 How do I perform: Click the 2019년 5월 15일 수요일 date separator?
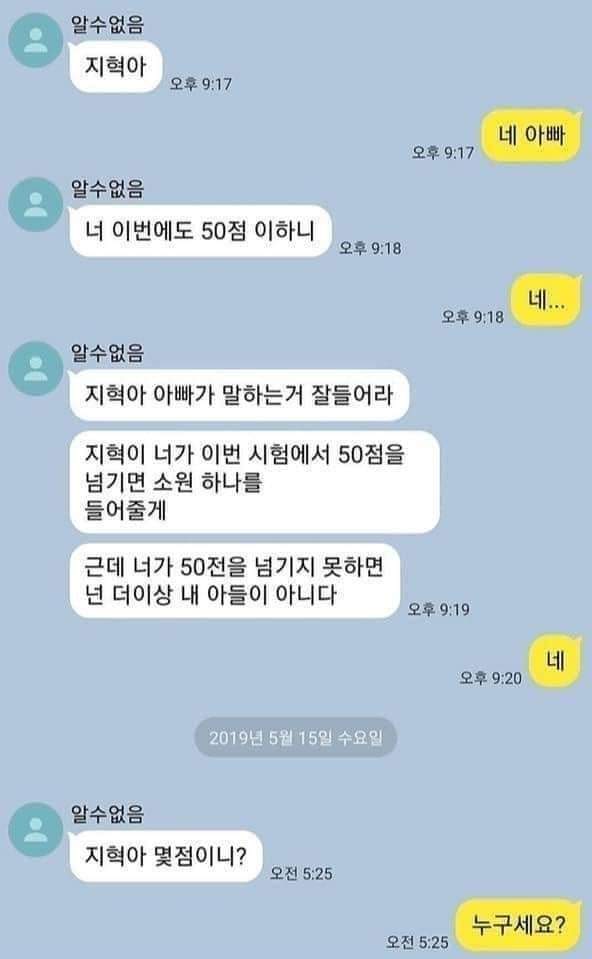coord(296,737)
